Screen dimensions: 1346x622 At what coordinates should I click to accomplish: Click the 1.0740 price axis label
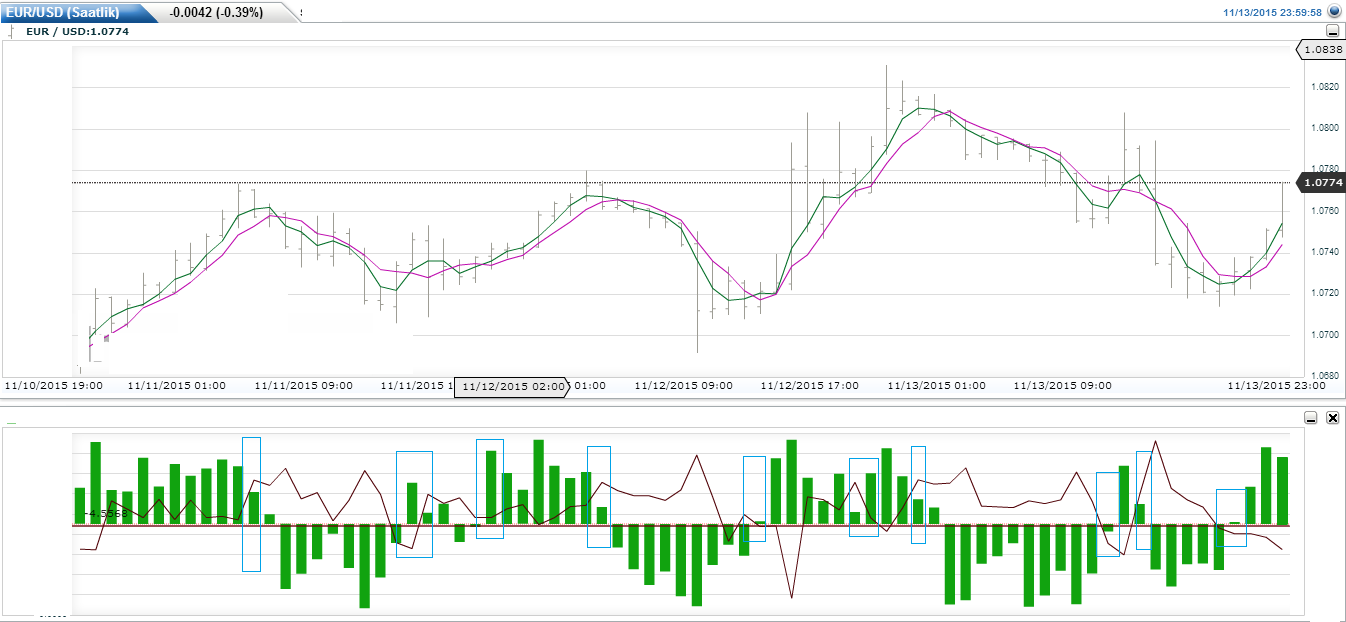click(1325, 252)
